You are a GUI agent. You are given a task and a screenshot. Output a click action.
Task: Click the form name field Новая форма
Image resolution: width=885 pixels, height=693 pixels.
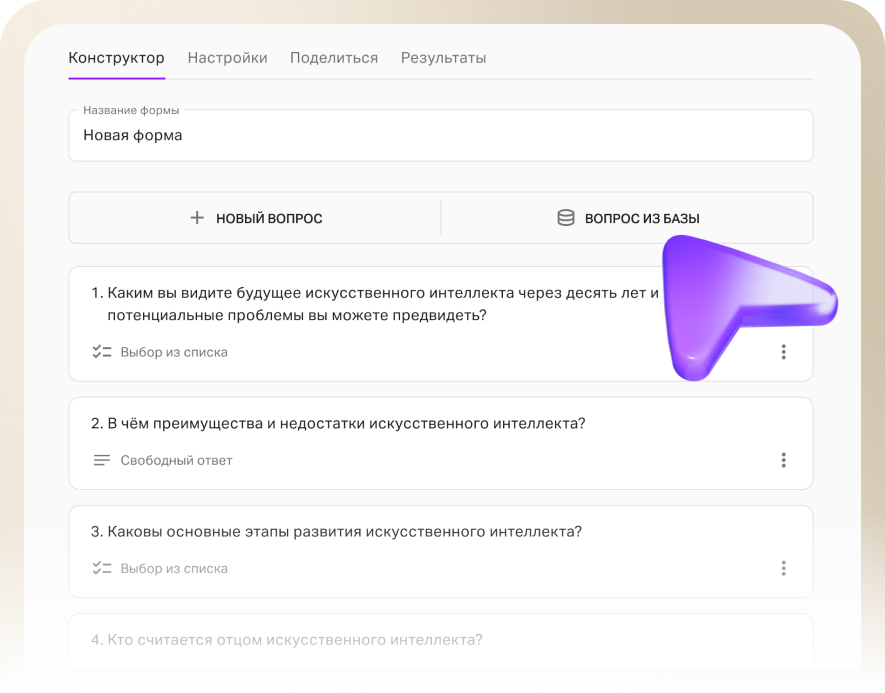tap(440, 136)
